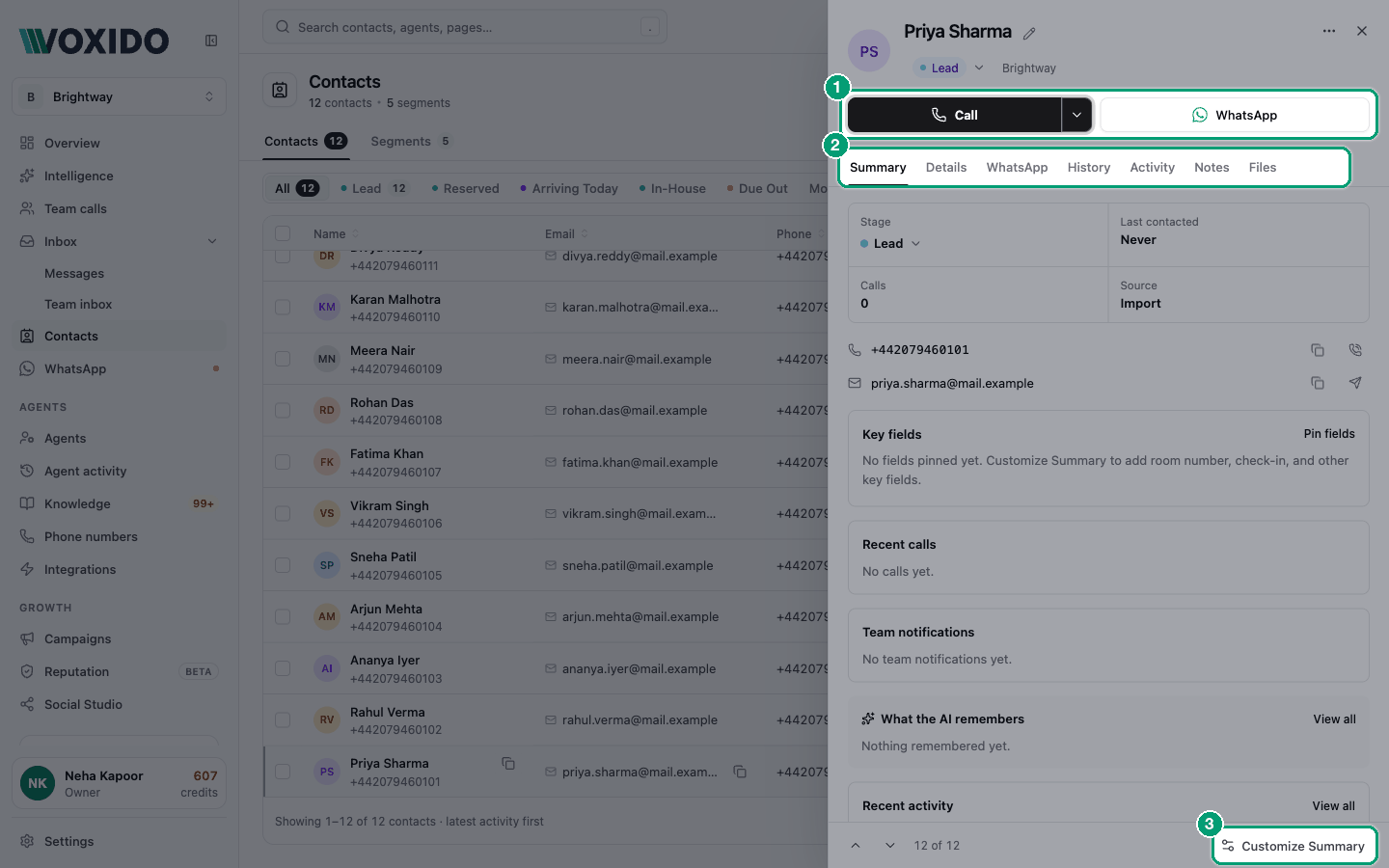The image size is (1389, 868).
Task: Open Overview in the sidebar
Action: point(120,143)
